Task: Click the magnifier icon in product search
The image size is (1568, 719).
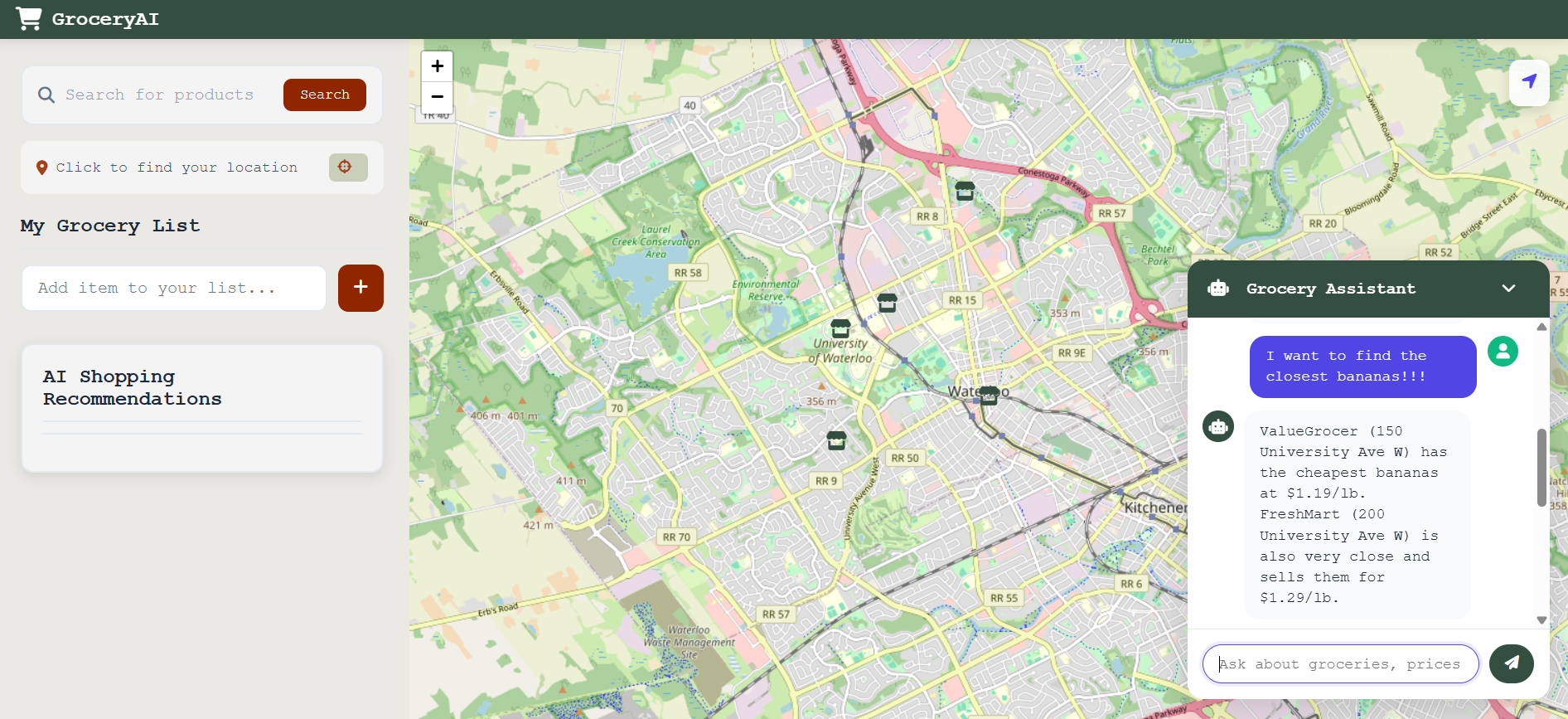Action: click(46, 95)
